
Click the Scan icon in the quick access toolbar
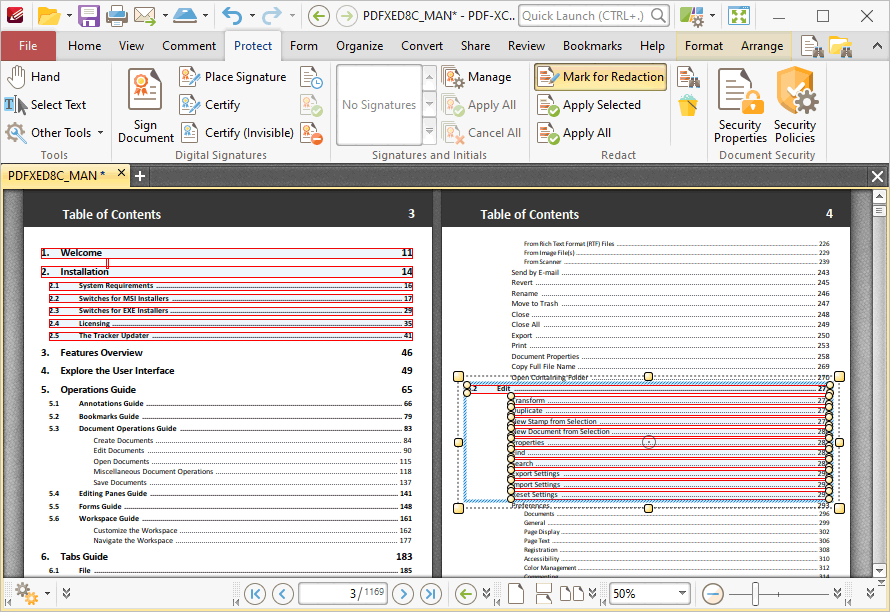point(185,16)
